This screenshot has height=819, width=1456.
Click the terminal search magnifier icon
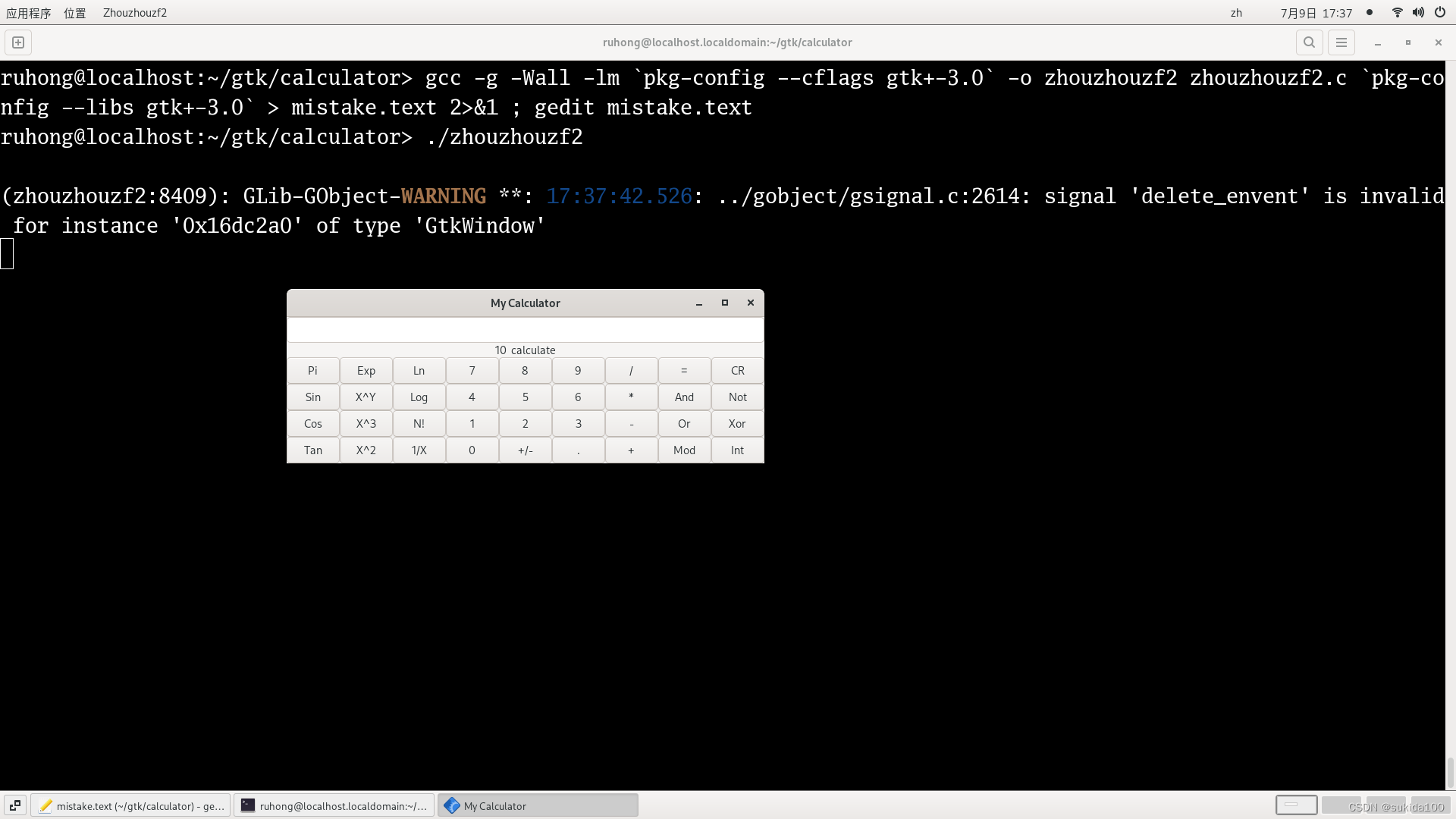pos(1309,42)
